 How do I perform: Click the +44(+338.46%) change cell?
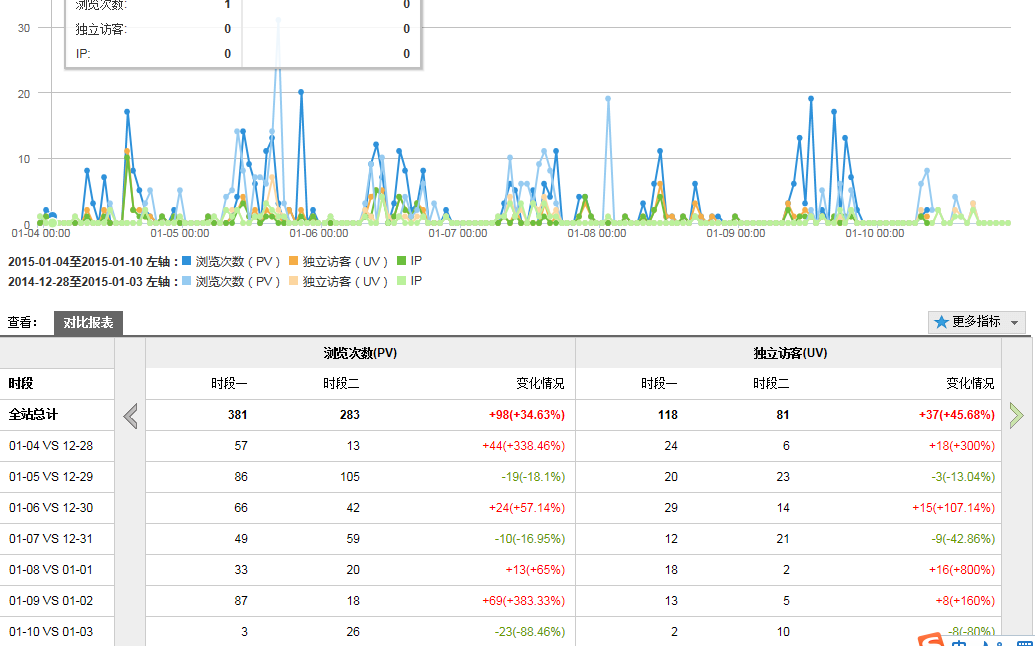523,446
